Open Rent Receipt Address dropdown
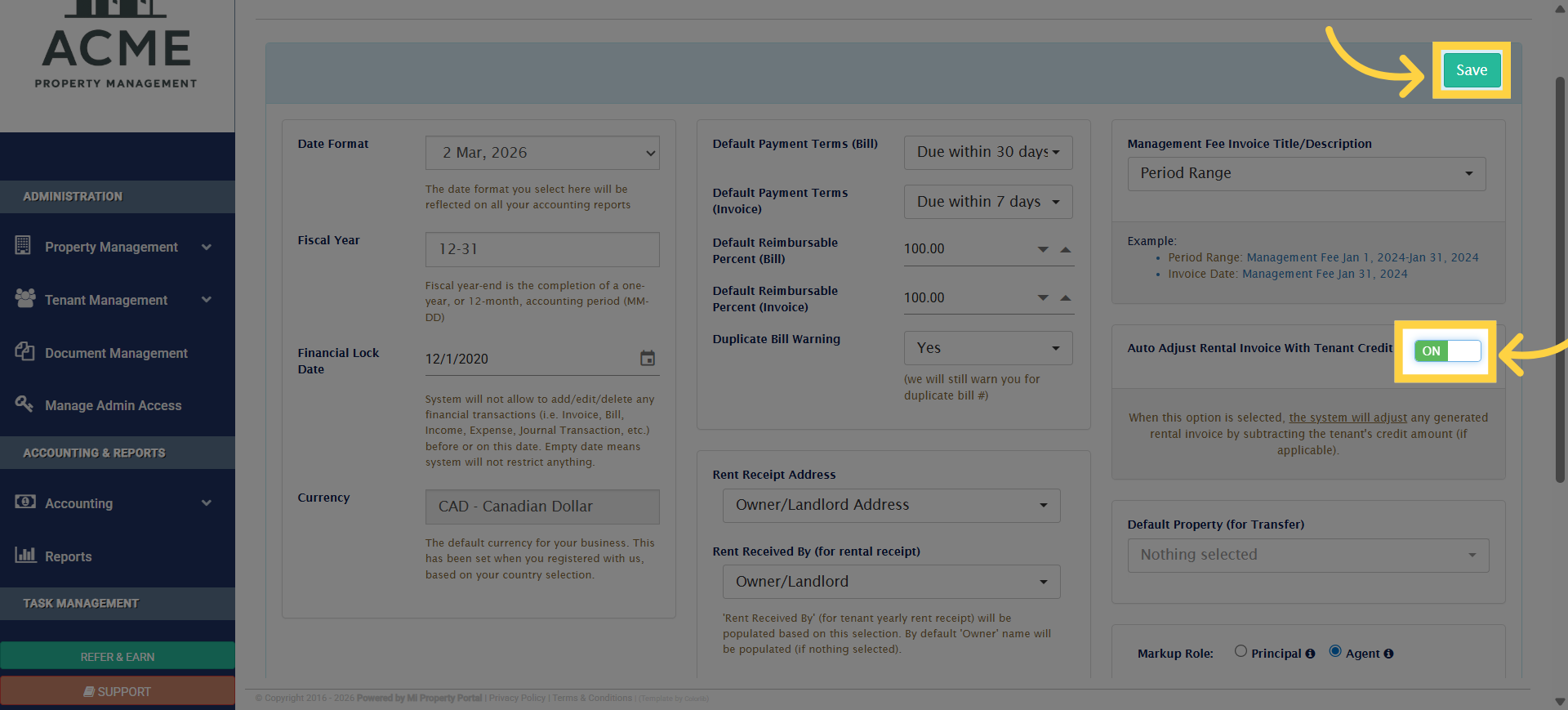The image size is (1568, 710). click(x=891, y=506)
